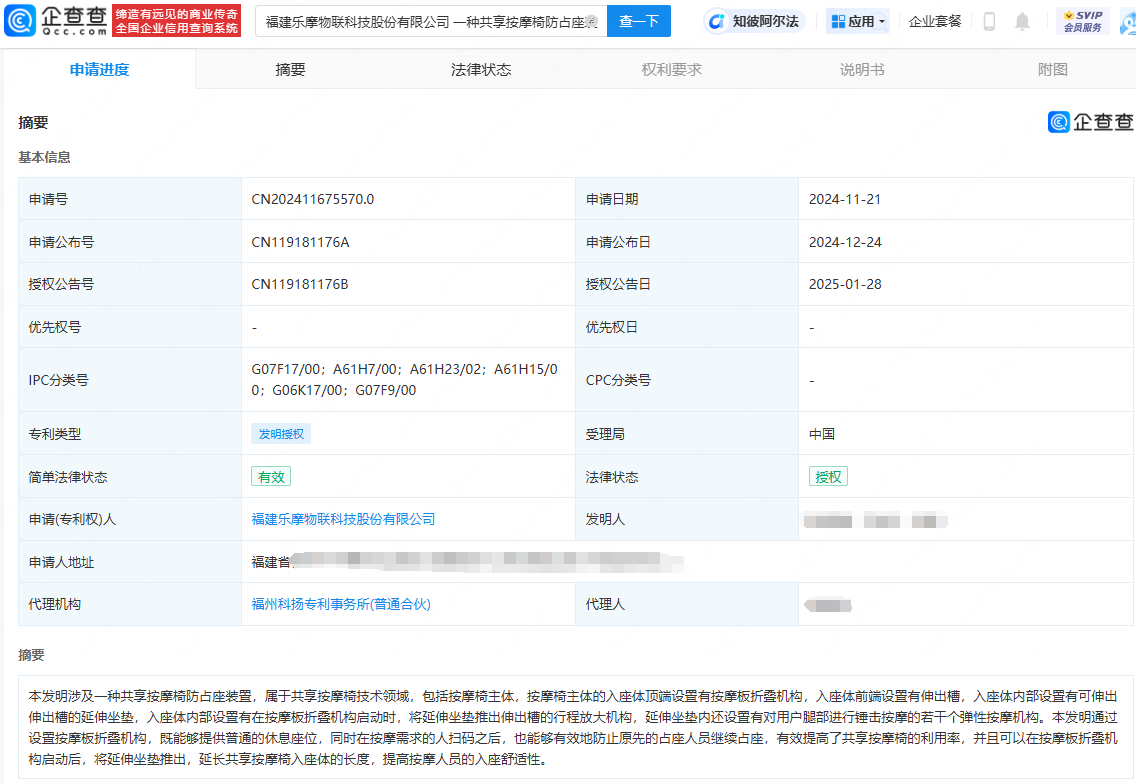Viewport: 1136px width, 784px height.
Task: Expand the 应用 dropdown menu
Action: pyautogui.click(x=858, y=21)
